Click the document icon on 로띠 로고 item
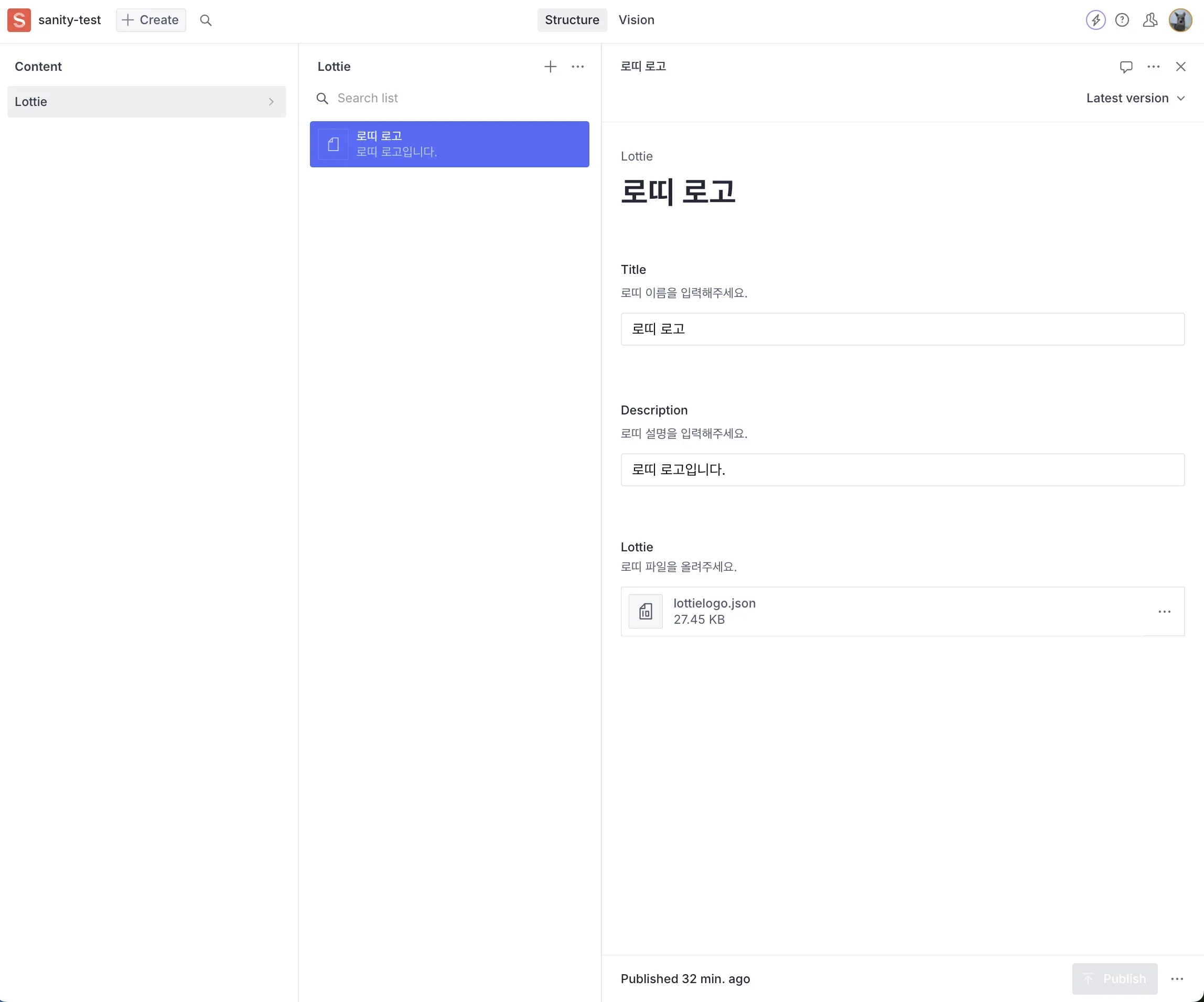 pyautogui.click(x=334, y=144)
